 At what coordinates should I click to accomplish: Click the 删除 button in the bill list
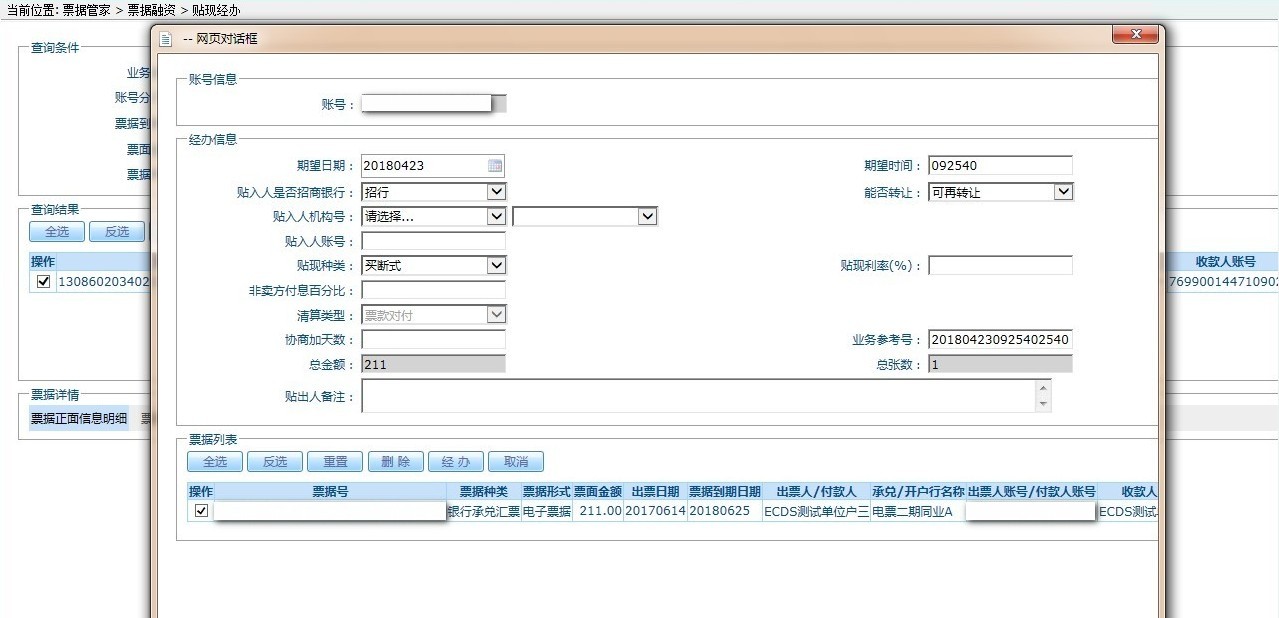coord(395,461)
